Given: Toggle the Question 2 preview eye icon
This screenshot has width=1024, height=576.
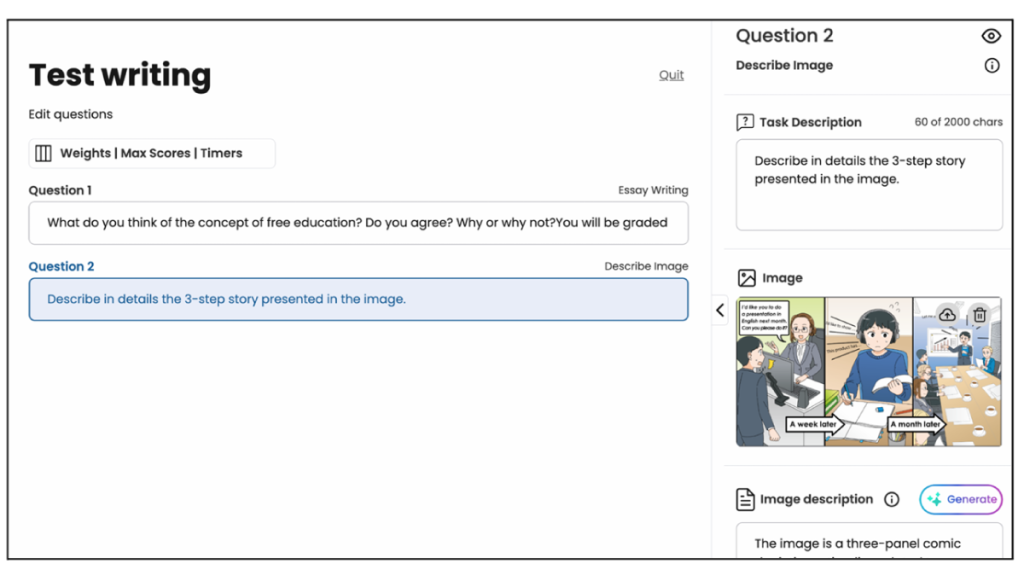Looking at the screenshot, I should pos(991,36).
